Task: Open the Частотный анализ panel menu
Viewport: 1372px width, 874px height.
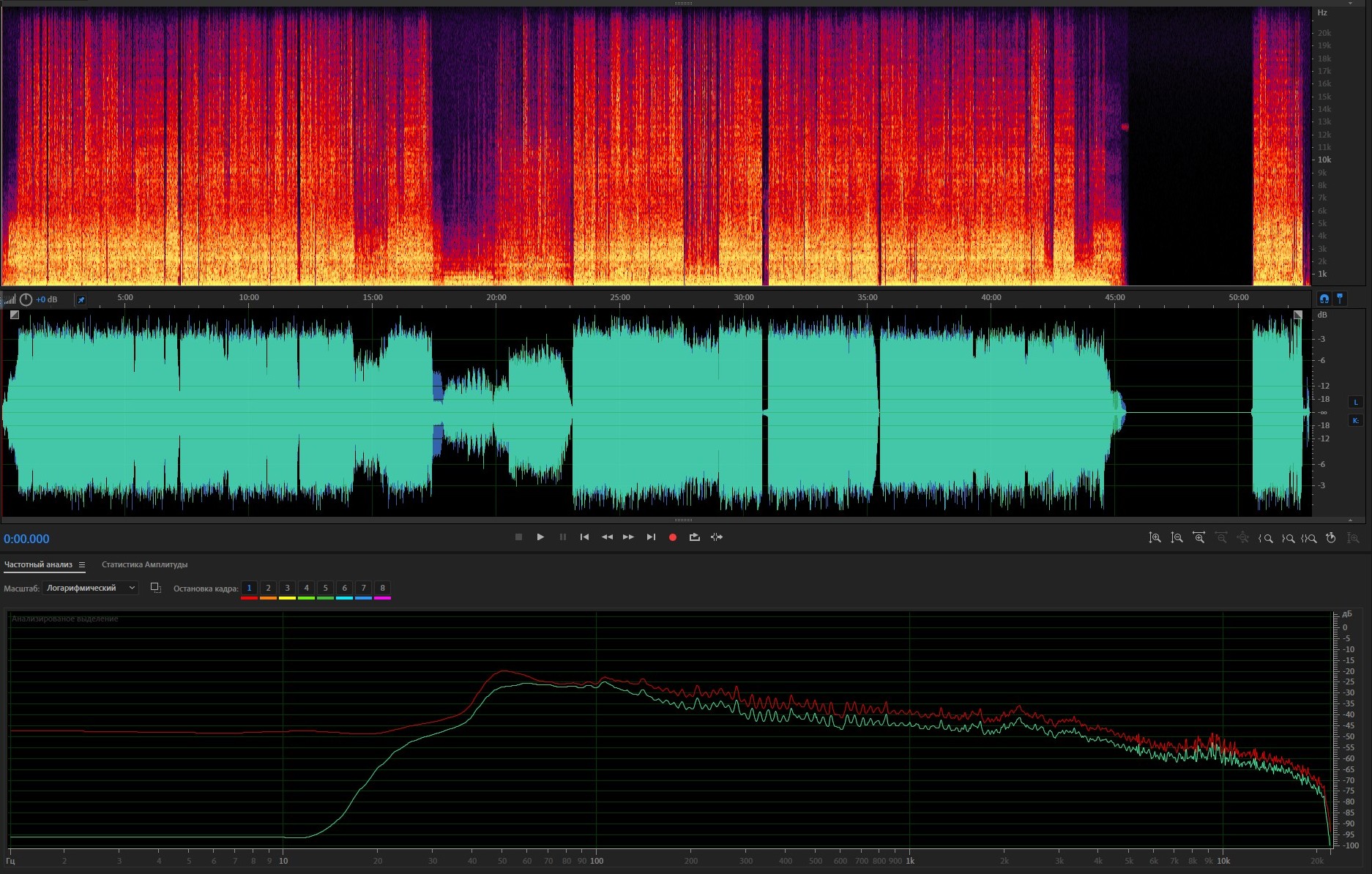Action: [x=82, y=565]
